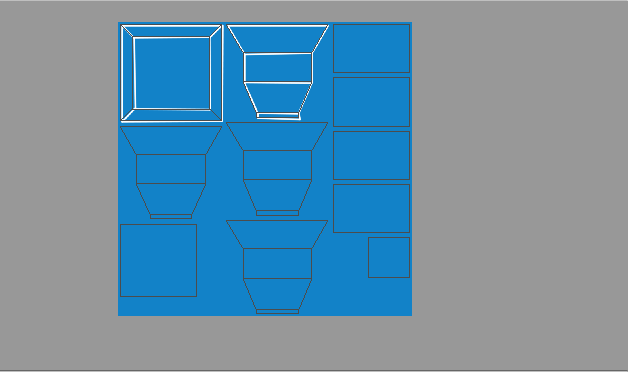Image resolution: width=628 pixels, height=372 pixels.
Task: Pick the smallest square UV island
Action: coord(389,257)
